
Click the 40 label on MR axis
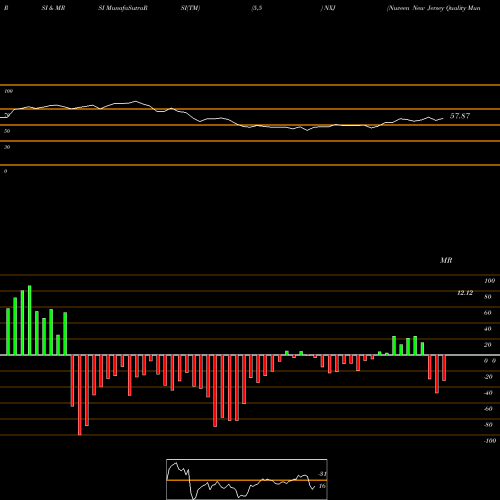pos(488,329)
